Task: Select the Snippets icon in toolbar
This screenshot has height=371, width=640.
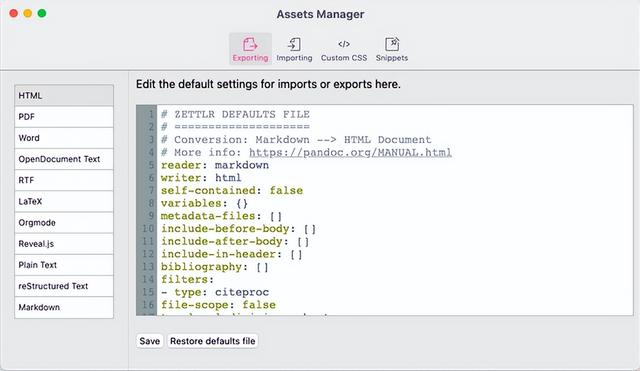Action: tap(392, 44)
